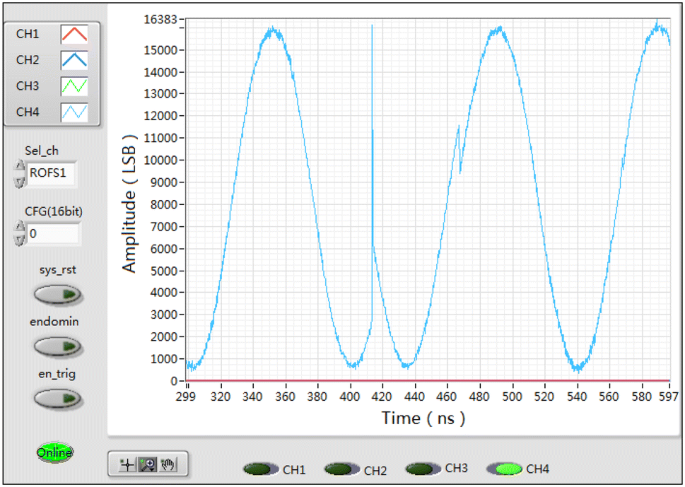
Task: Click the CH3 label in plot legend
Action: pyautogui.click(x=28, y=86)
